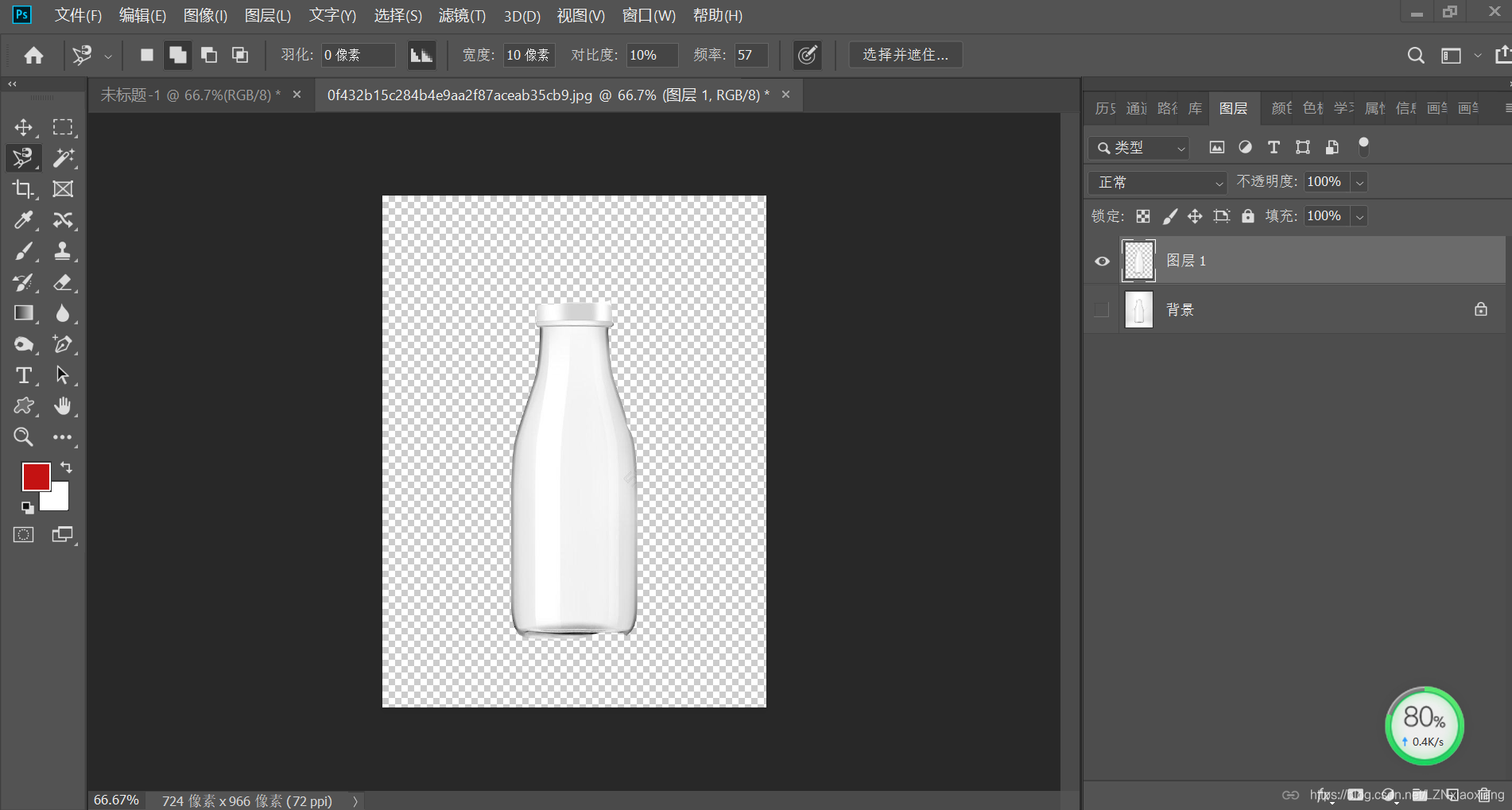Screen dimensions: 1512x810
Task: Select the Pen tool
Action: point(62,344)
